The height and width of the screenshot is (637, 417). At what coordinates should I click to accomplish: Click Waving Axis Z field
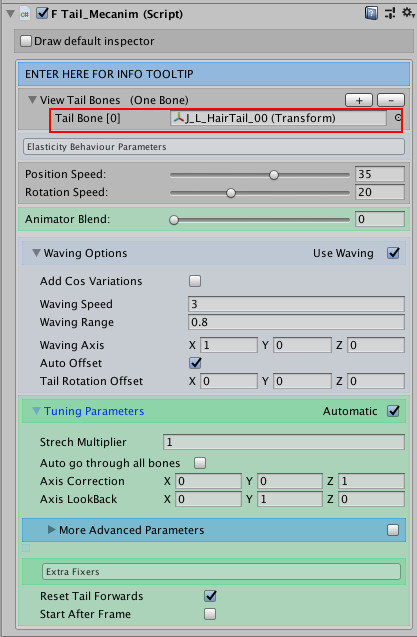pos(376,345)
